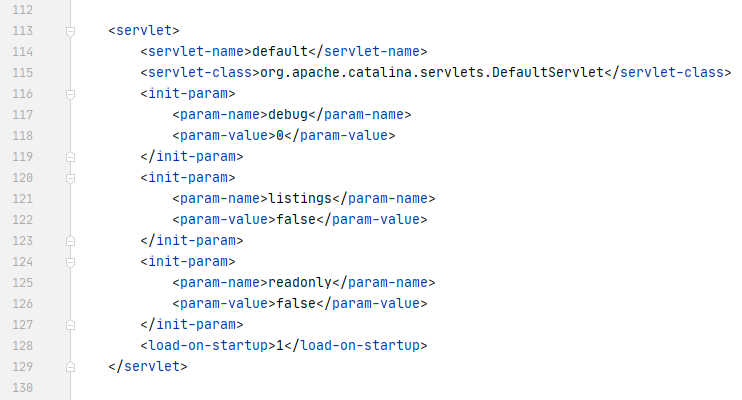This screenshot has height=400, width=742.
Task: Collapse the servlet block fold marker on line 113
Action: [70, 32]
